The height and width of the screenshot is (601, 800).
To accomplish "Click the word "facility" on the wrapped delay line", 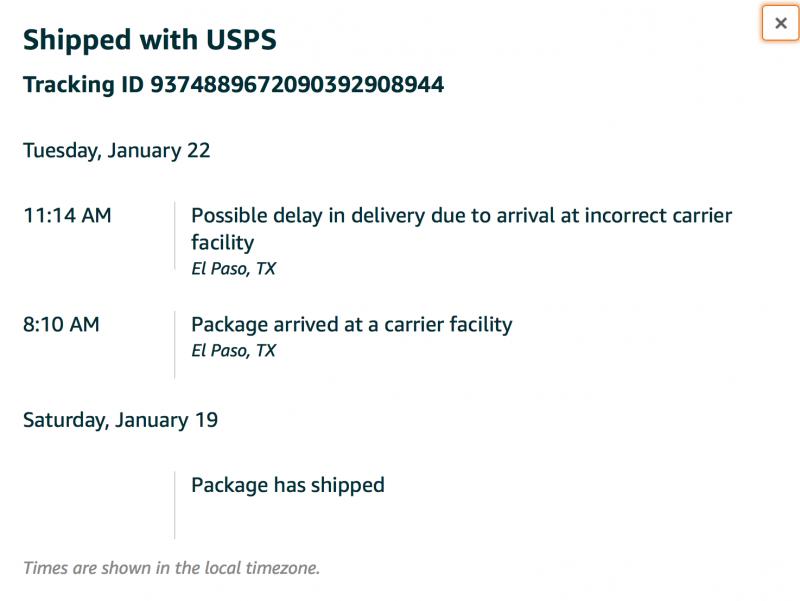I will [x=222, y=243].
